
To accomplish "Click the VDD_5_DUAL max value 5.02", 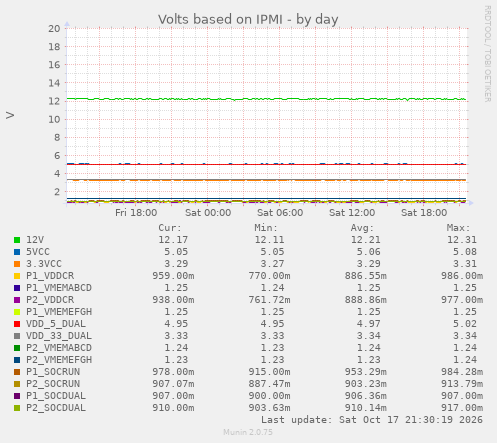I will (465, 324).
